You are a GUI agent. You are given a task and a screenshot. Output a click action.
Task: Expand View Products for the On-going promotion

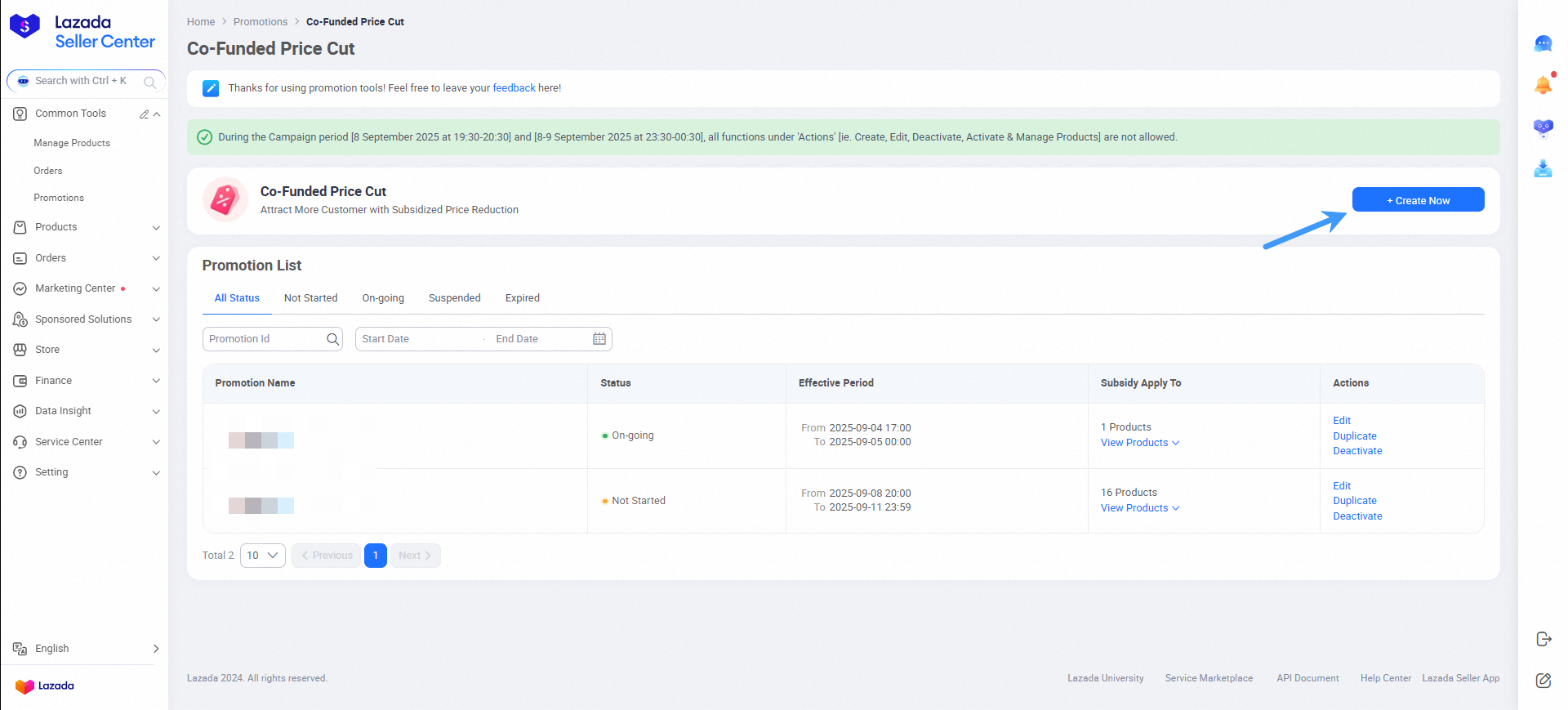coord(1139,443)
